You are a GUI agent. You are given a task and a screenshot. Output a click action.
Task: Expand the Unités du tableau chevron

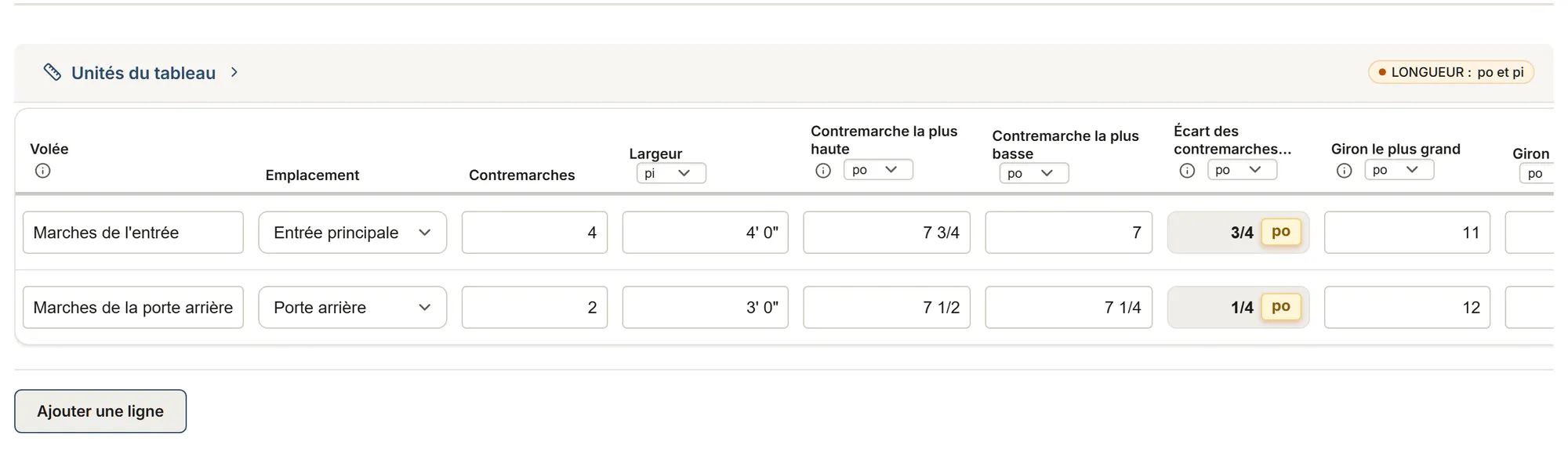[x=234, y=72]
